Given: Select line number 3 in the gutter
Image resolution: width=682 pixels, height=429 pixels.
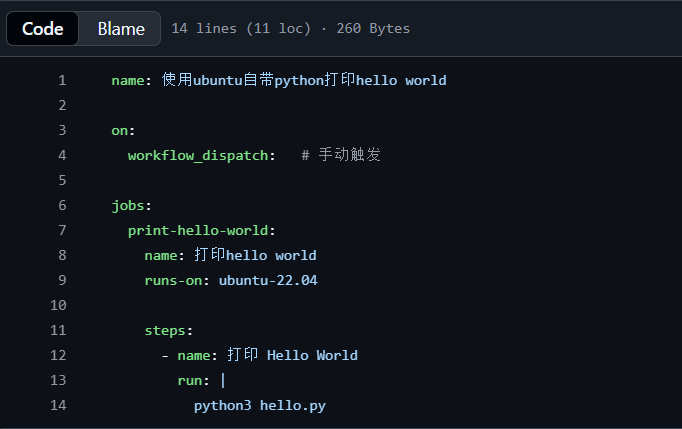Looking at the screenshot, I should [x=62, y=130].
